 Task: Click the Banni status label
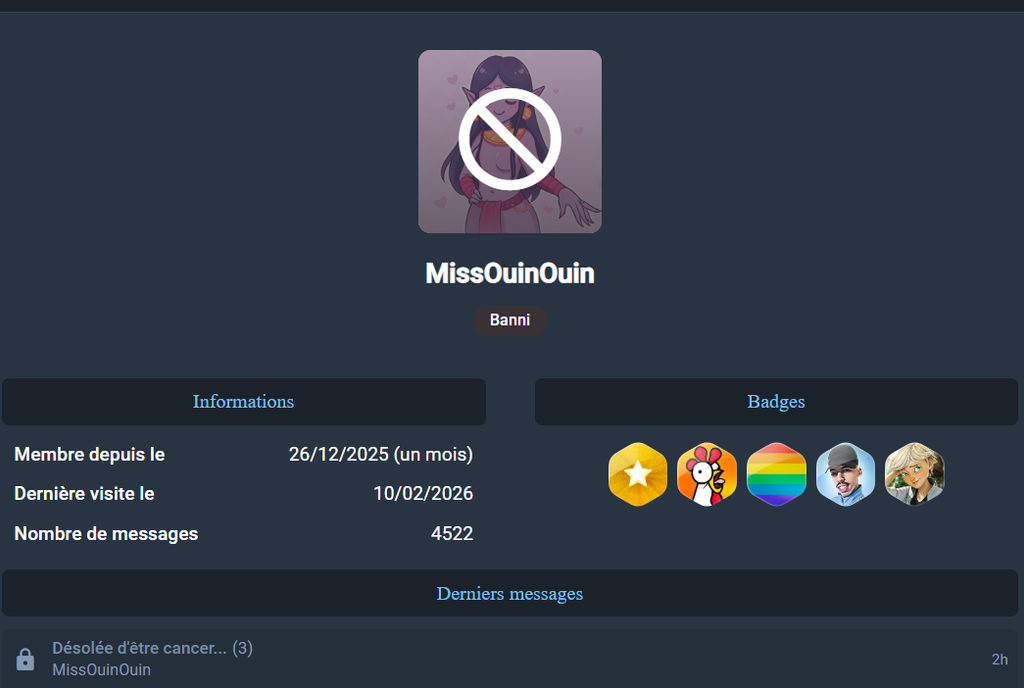(509, 321)
